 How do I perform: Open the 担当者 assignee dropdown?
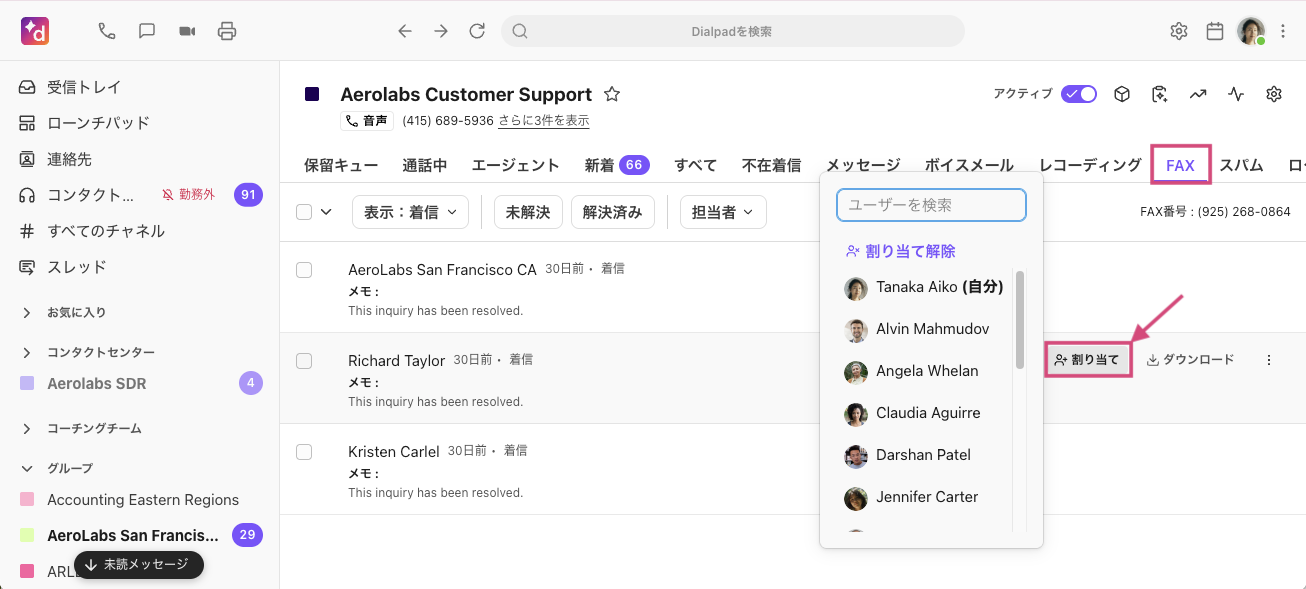723,212
